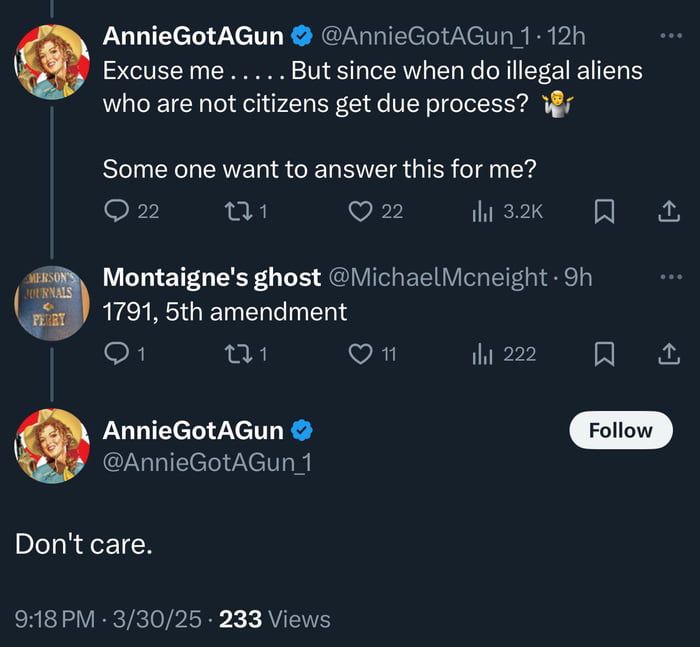The height and width of the screenshot is (647, 700).
Task: Retweet AnnieGotAGun's due process tweet
Action: coord(237,211)
